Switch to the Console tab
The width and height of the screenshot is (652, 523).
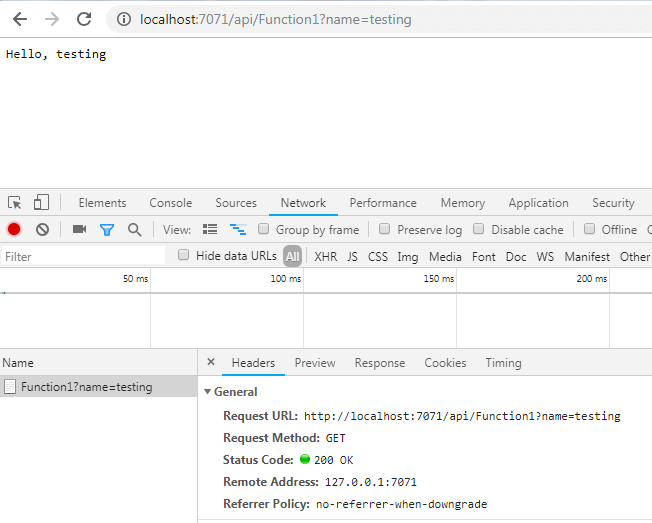coord(170,203)
